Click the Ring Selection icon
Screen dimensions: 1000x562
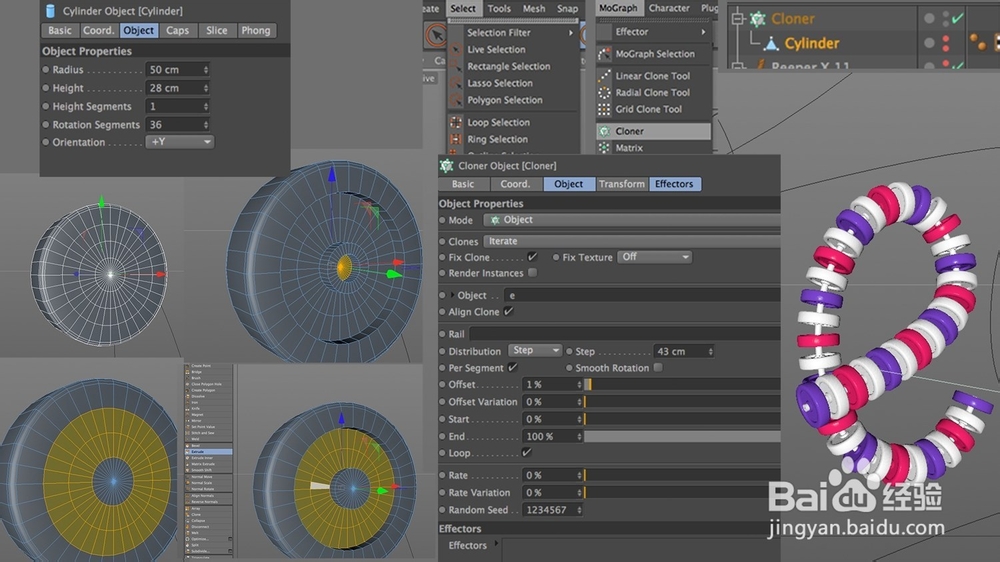(455, 139)
